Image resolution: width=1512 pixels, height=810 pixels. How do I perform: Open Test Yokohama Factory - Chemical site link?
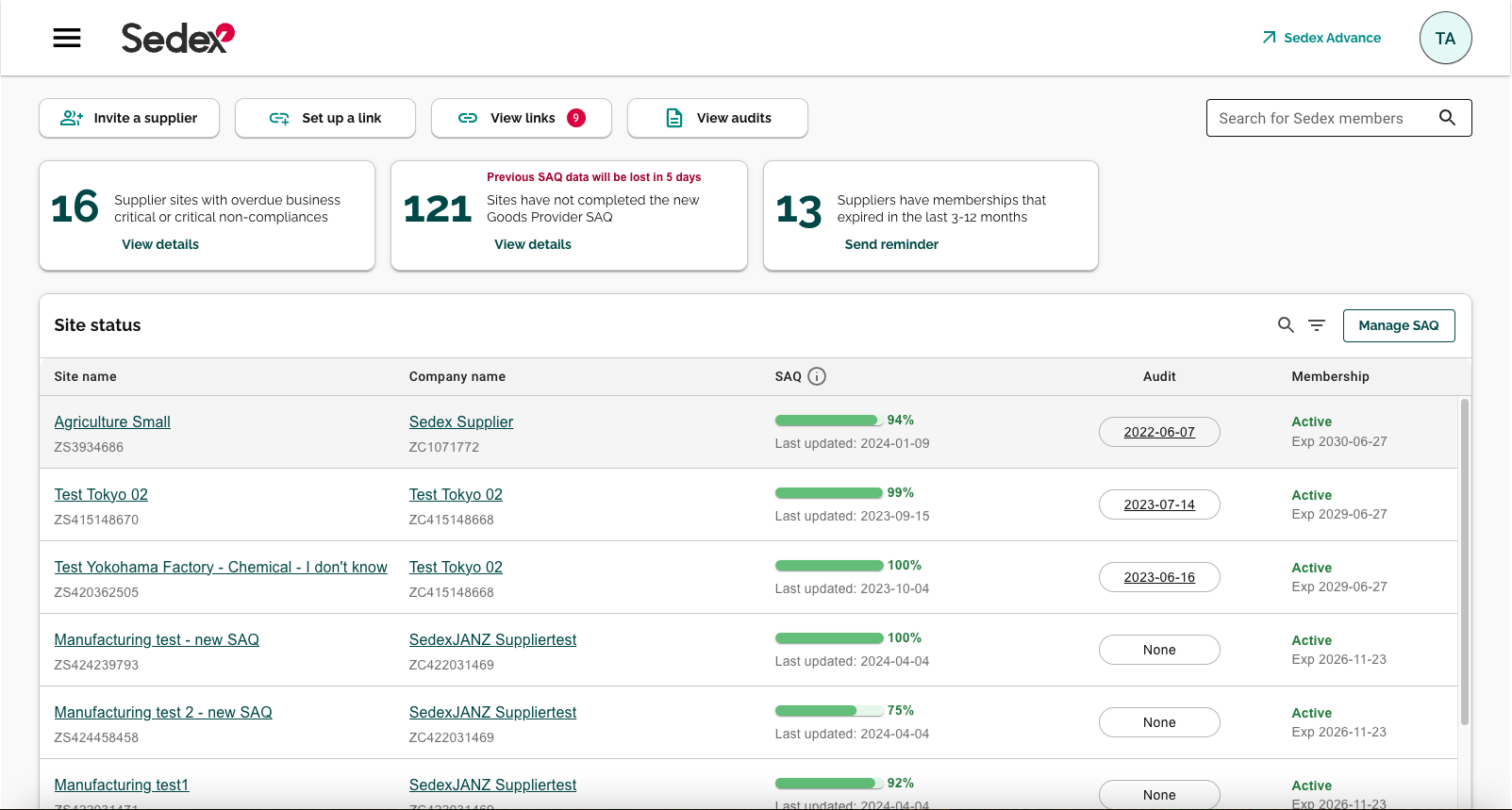[x=221, y=567]
